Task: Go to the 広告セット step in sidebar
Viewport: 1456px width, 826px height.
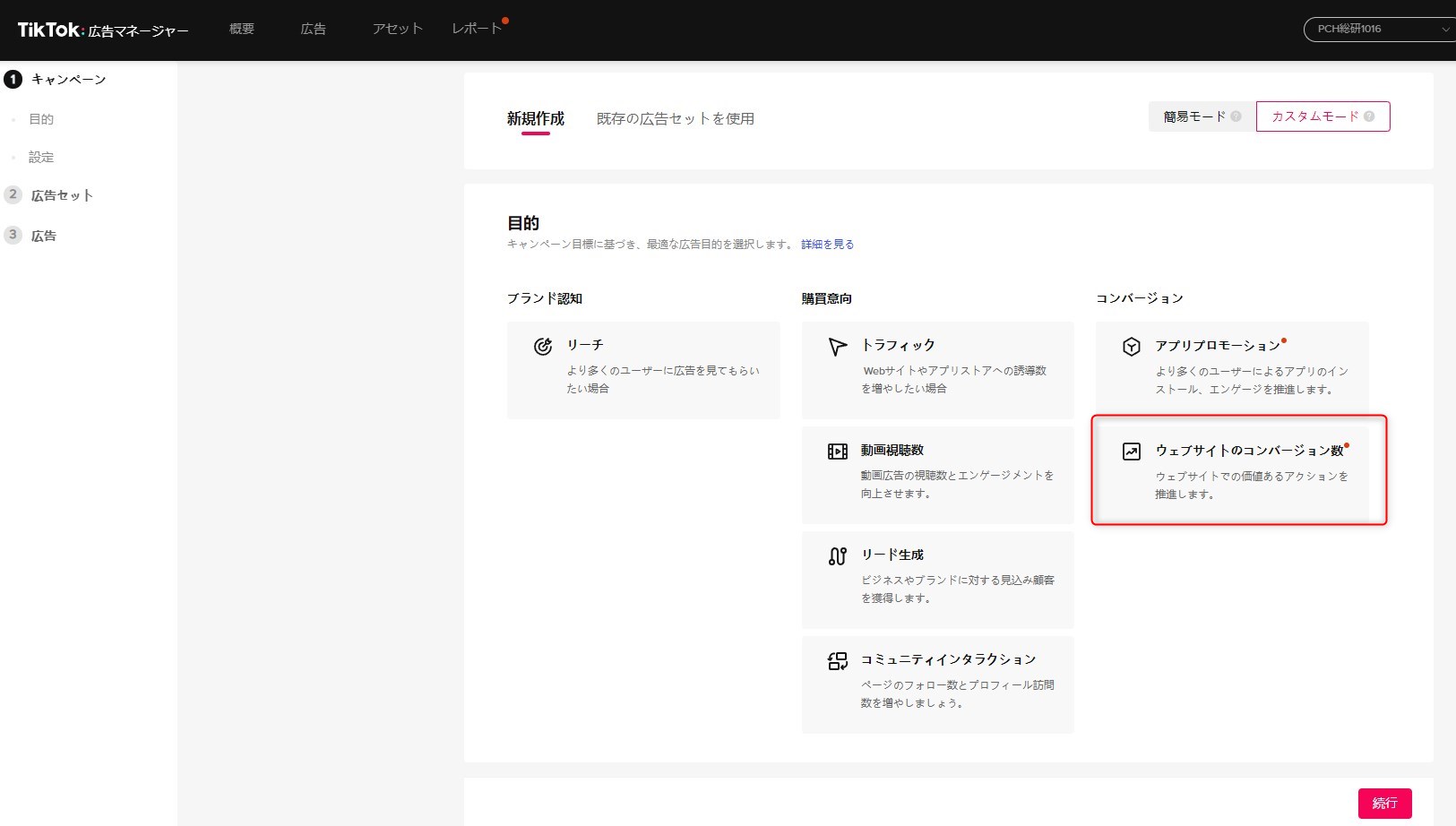Action: 62,195
